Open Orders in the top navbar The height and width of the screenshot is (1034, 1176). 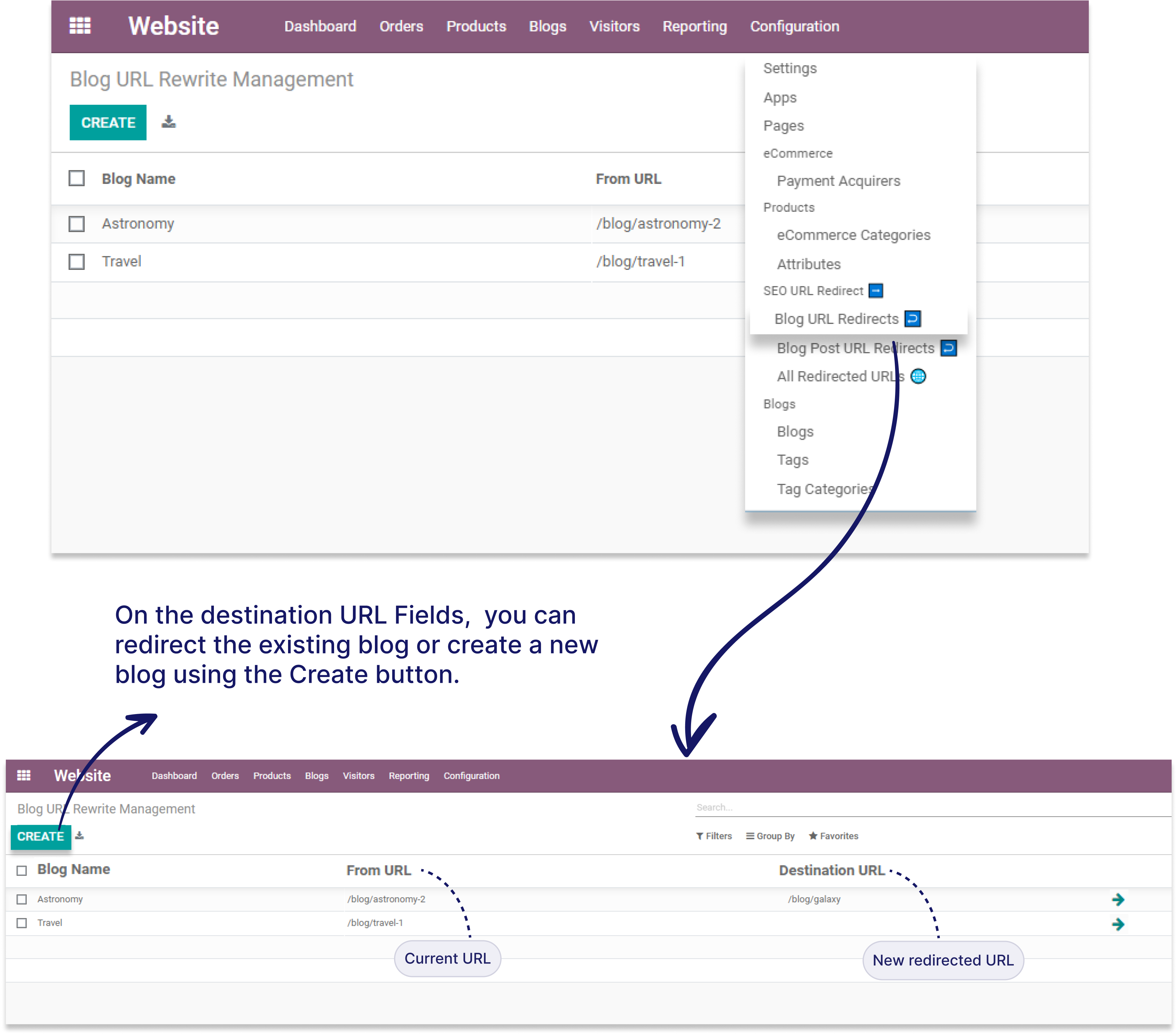click(x=401, y=27)
